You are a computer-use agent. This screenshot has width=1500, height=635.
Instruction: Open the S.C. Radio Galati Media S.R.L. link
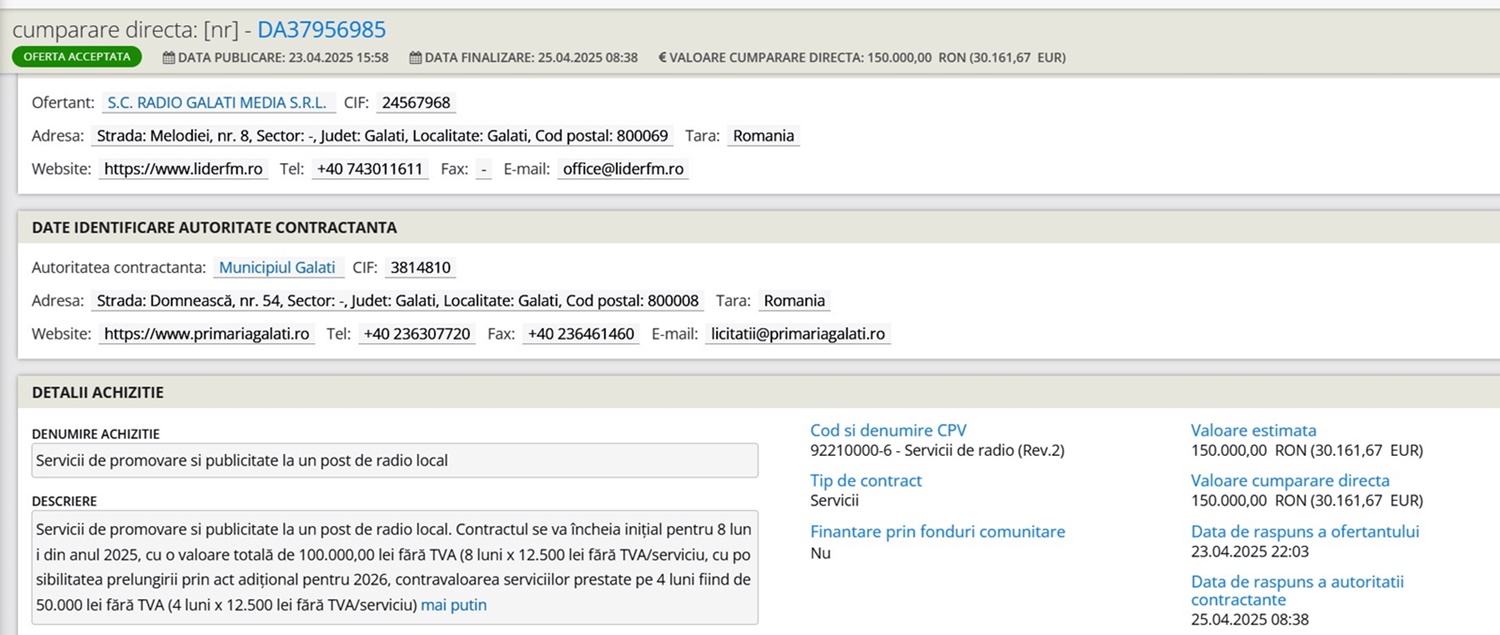tap(216, 103)
